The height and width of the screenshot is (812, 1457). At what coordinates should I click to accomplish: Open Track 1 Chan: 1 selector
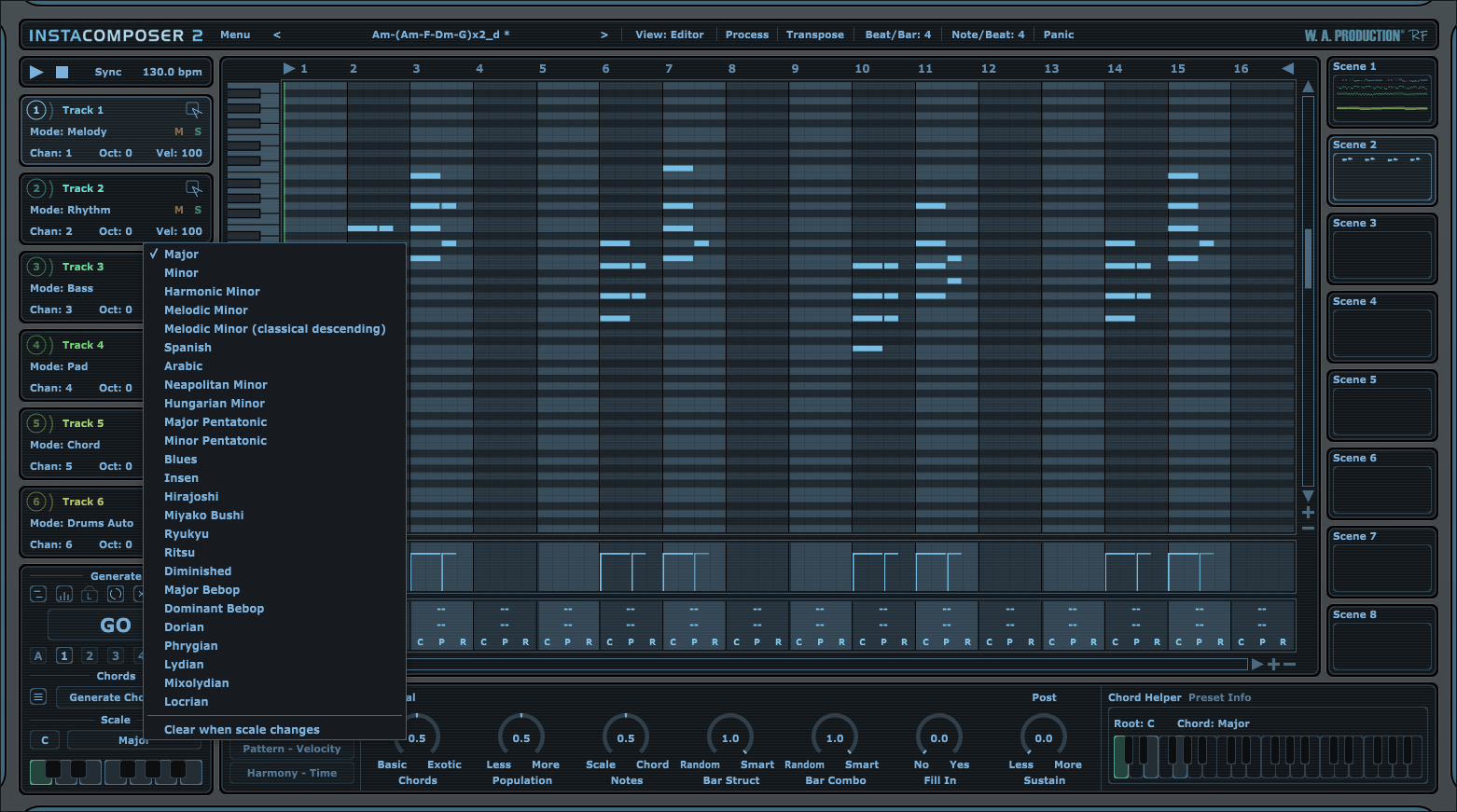click(50, 153)
